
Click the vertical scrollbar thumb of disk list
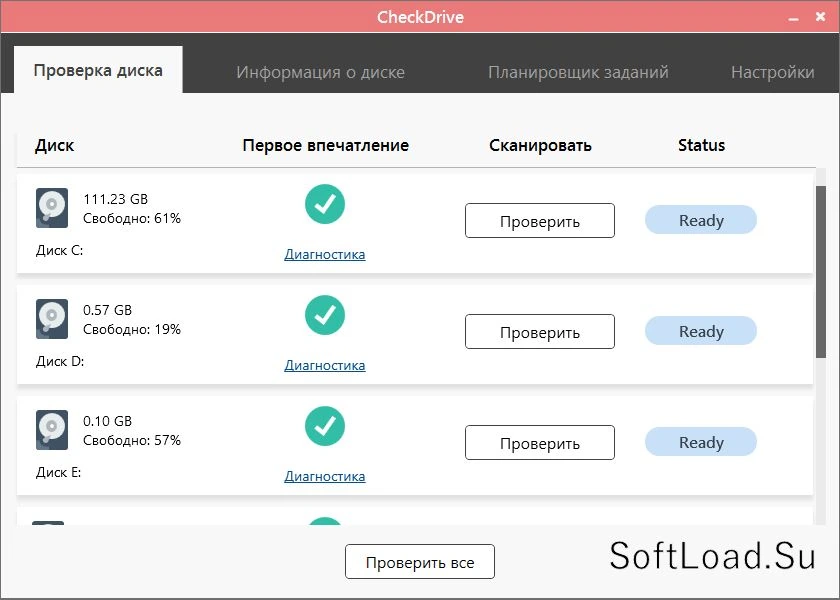point(820,272)
